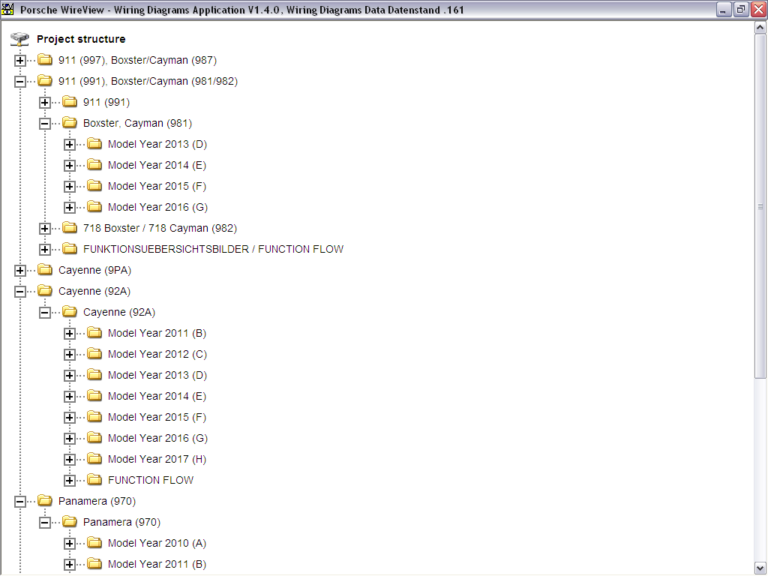Click the Project structure root icon
The width and height of the screenshot is (768, 576).
[19, 39]
